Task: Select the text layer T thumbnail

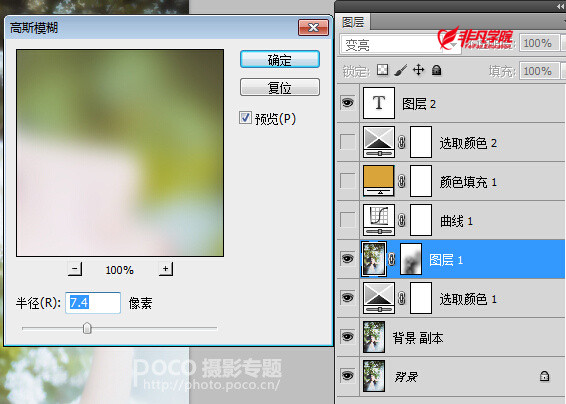Action: tap(379, 103)
